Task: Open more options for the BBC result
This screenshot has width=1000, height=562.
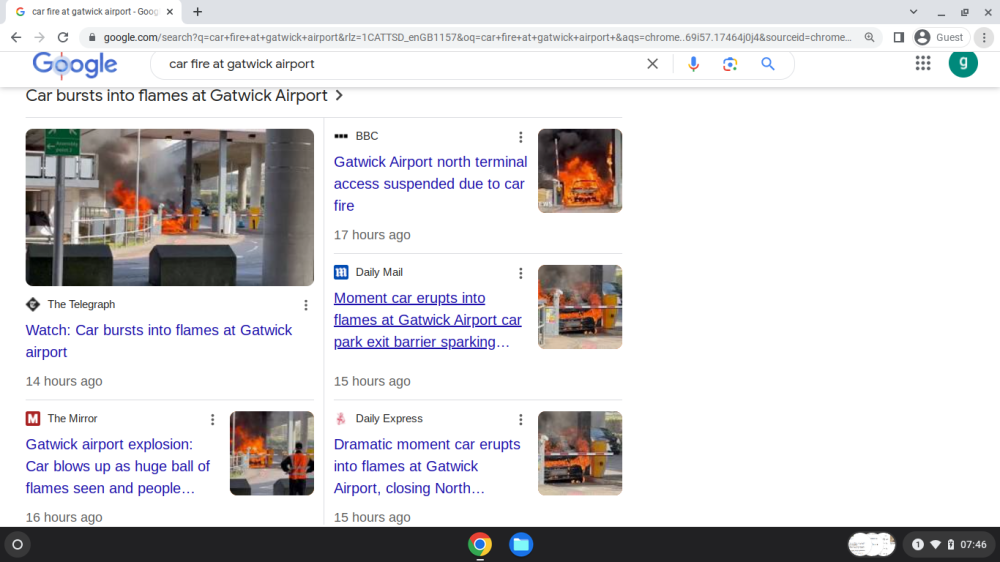Action: (x=520, y=137)
